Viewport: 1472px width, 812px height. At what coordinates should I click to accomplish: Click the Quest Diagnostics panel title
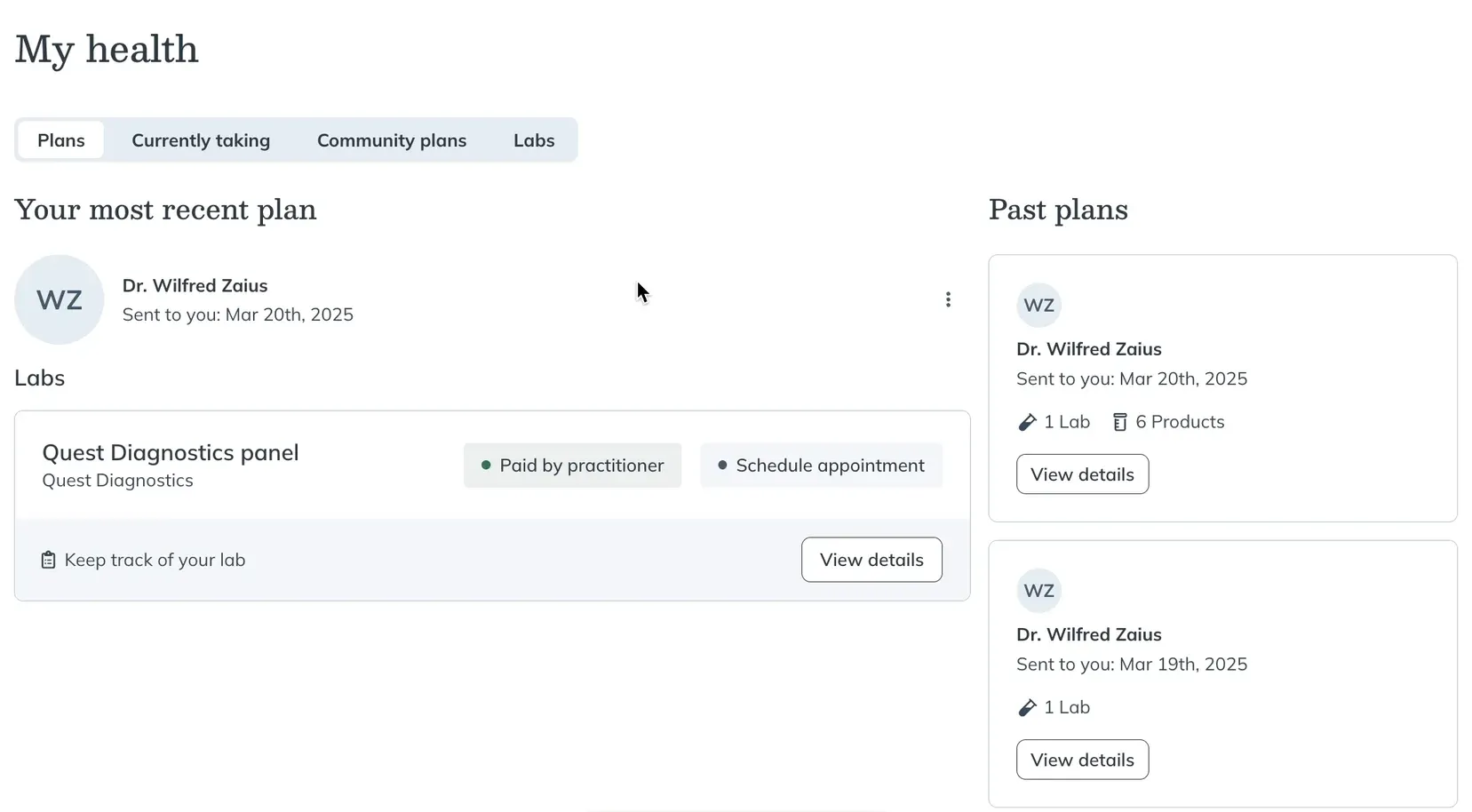171,452
